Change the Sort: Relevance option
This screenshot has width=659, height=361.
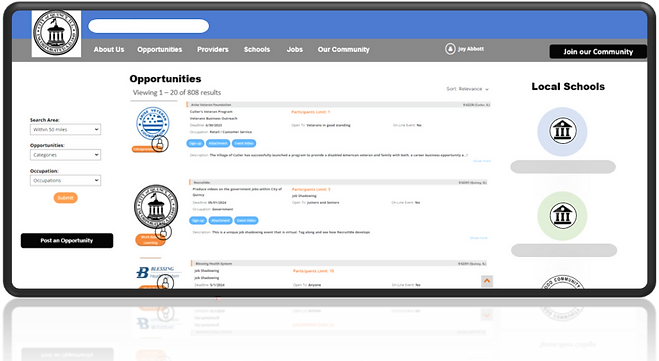(467, 89)
